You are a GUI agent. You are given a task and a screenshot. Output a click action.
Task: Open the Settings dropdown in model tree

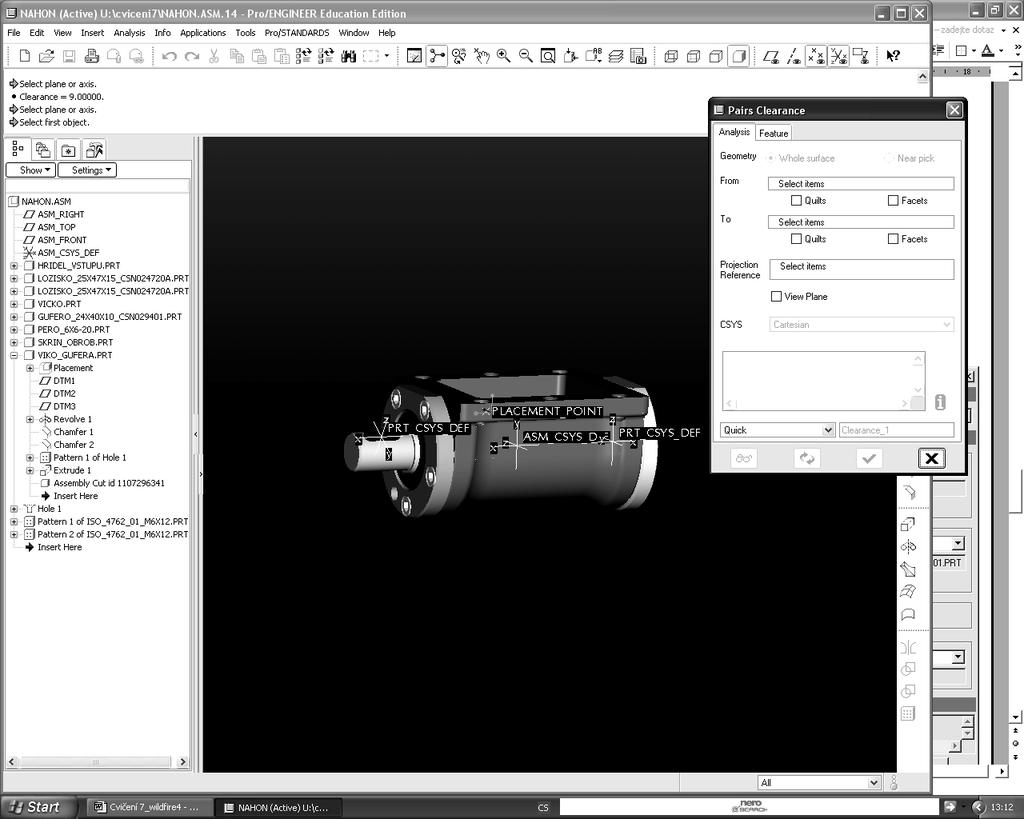click(88, 170)
